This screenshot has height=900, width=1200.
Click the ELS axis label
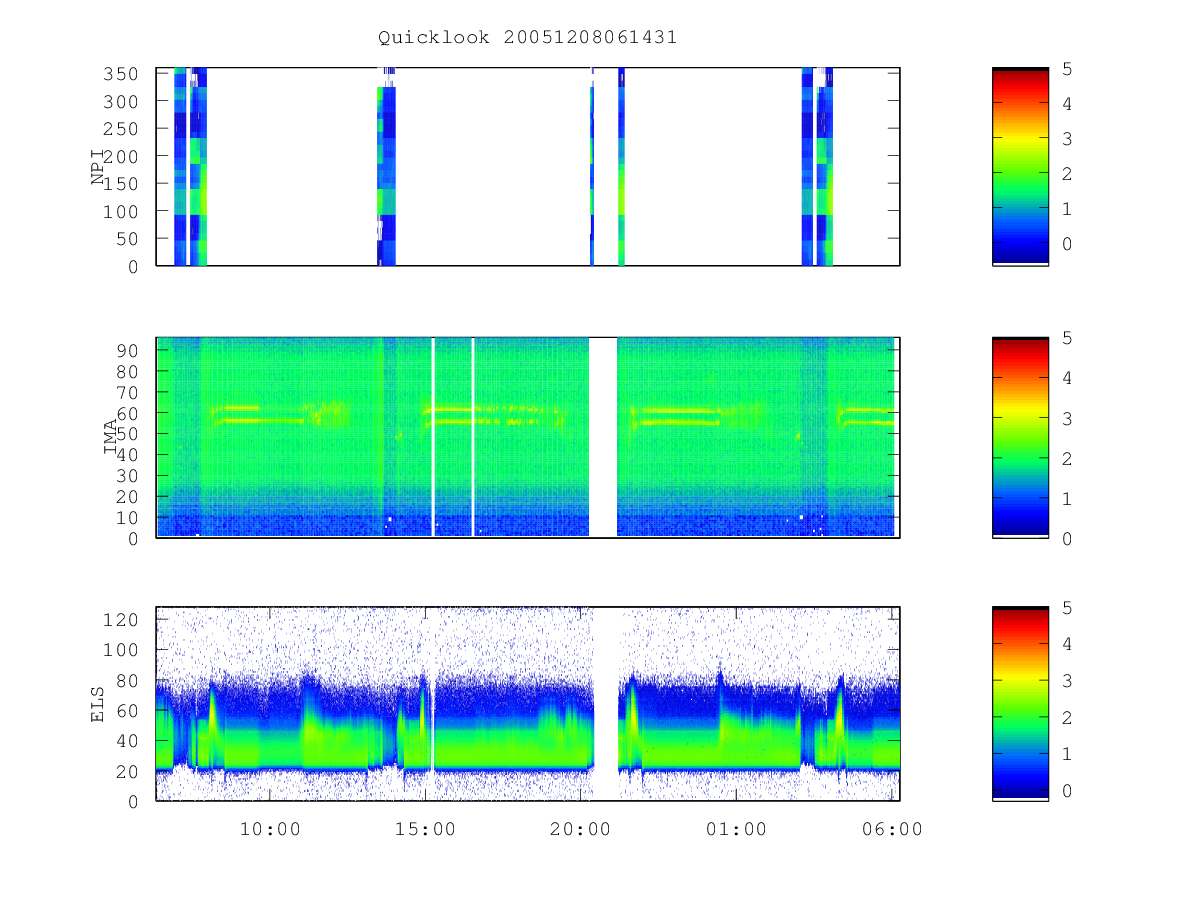[99, 704]
